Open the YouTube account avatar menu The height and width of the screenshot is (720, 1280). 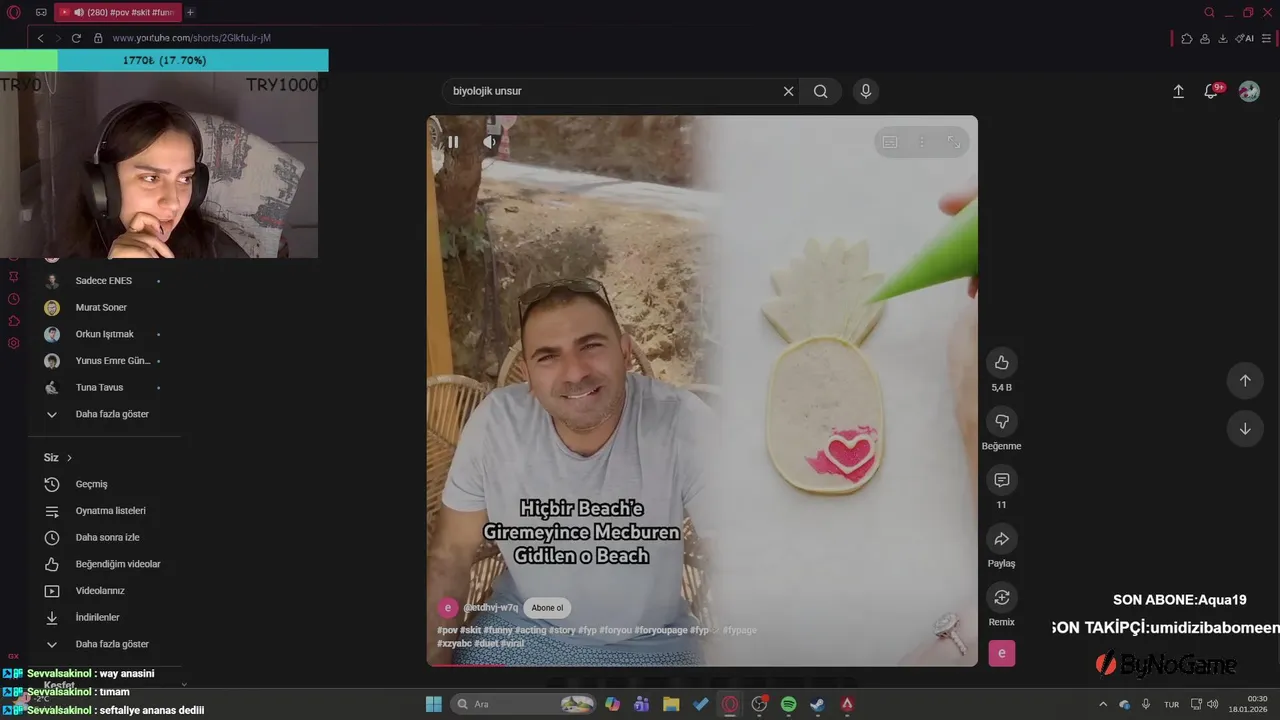tap(1249, 91)
